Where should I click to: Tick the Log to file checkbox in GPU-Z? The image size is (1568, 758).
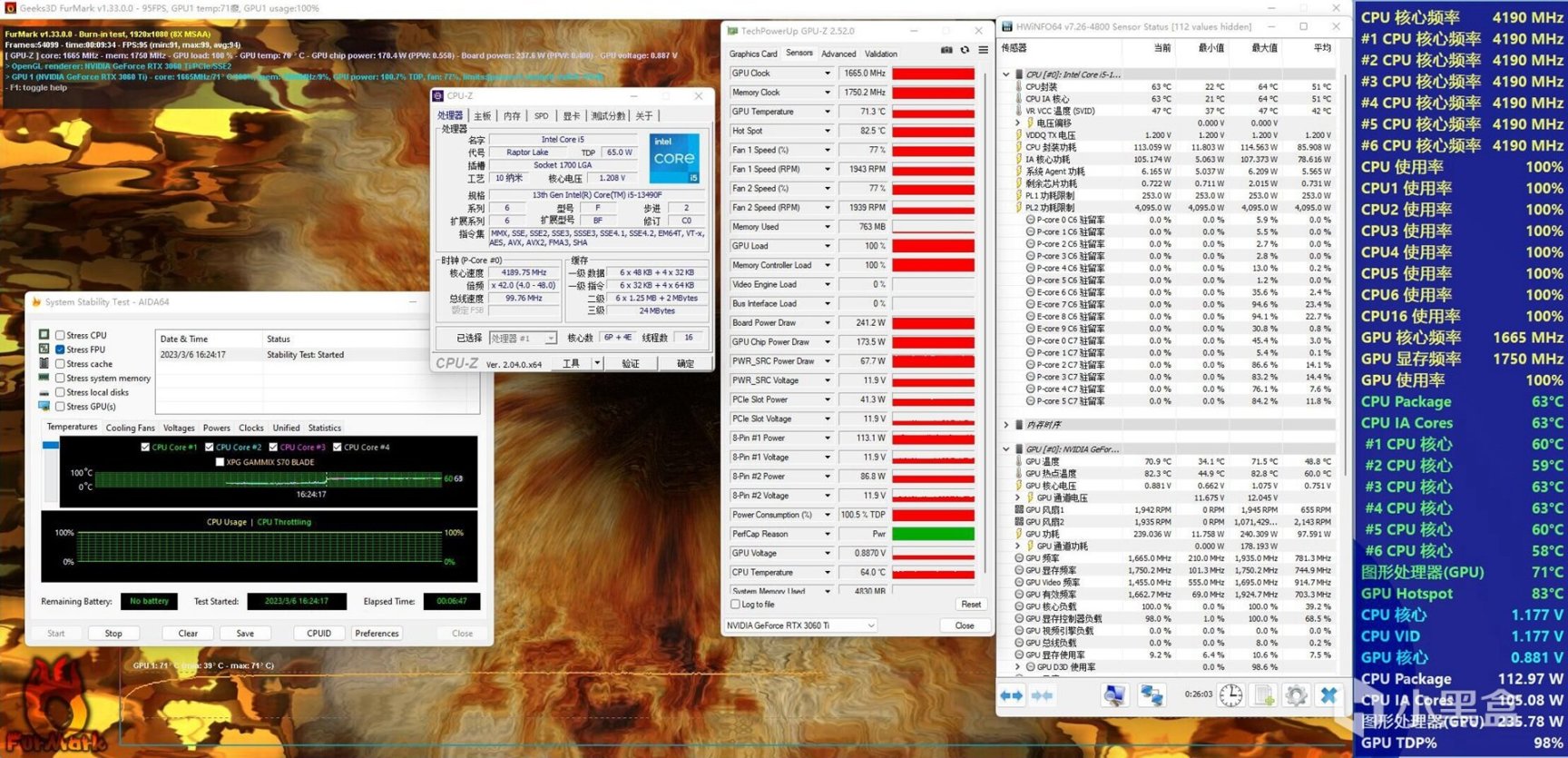tap(735, 604)
